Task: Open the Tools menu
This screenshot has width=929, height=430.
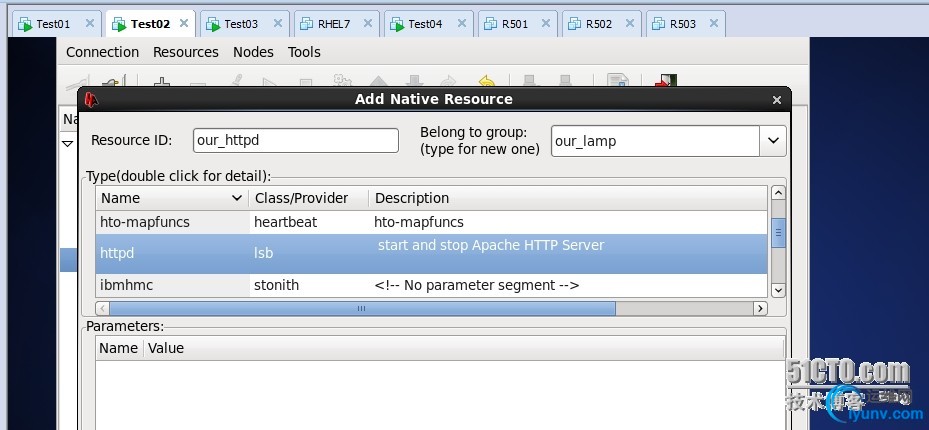Action: 304,52
